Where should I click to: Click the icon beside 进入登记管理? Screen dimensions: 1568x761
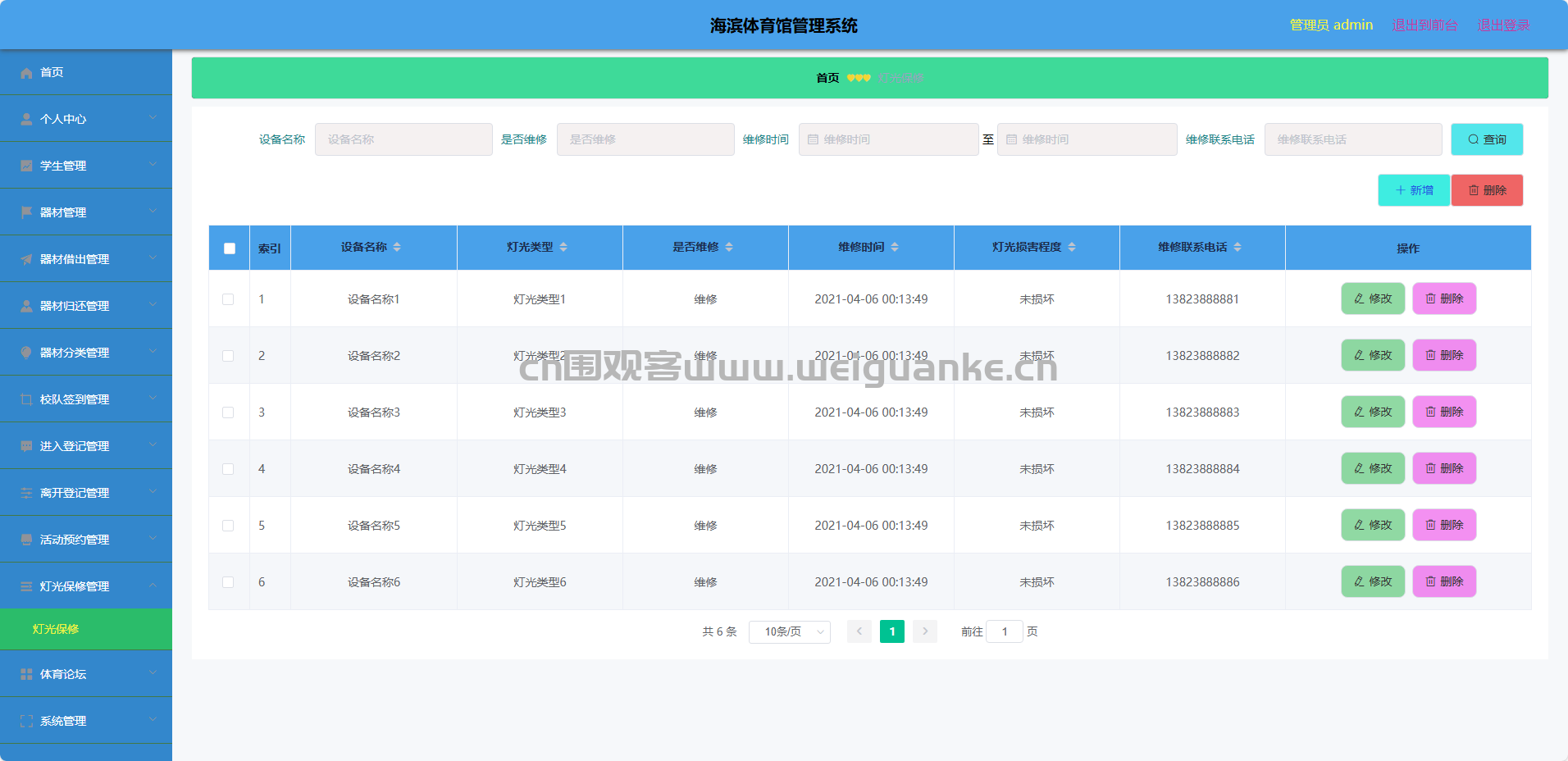click(x=26, y=447)
